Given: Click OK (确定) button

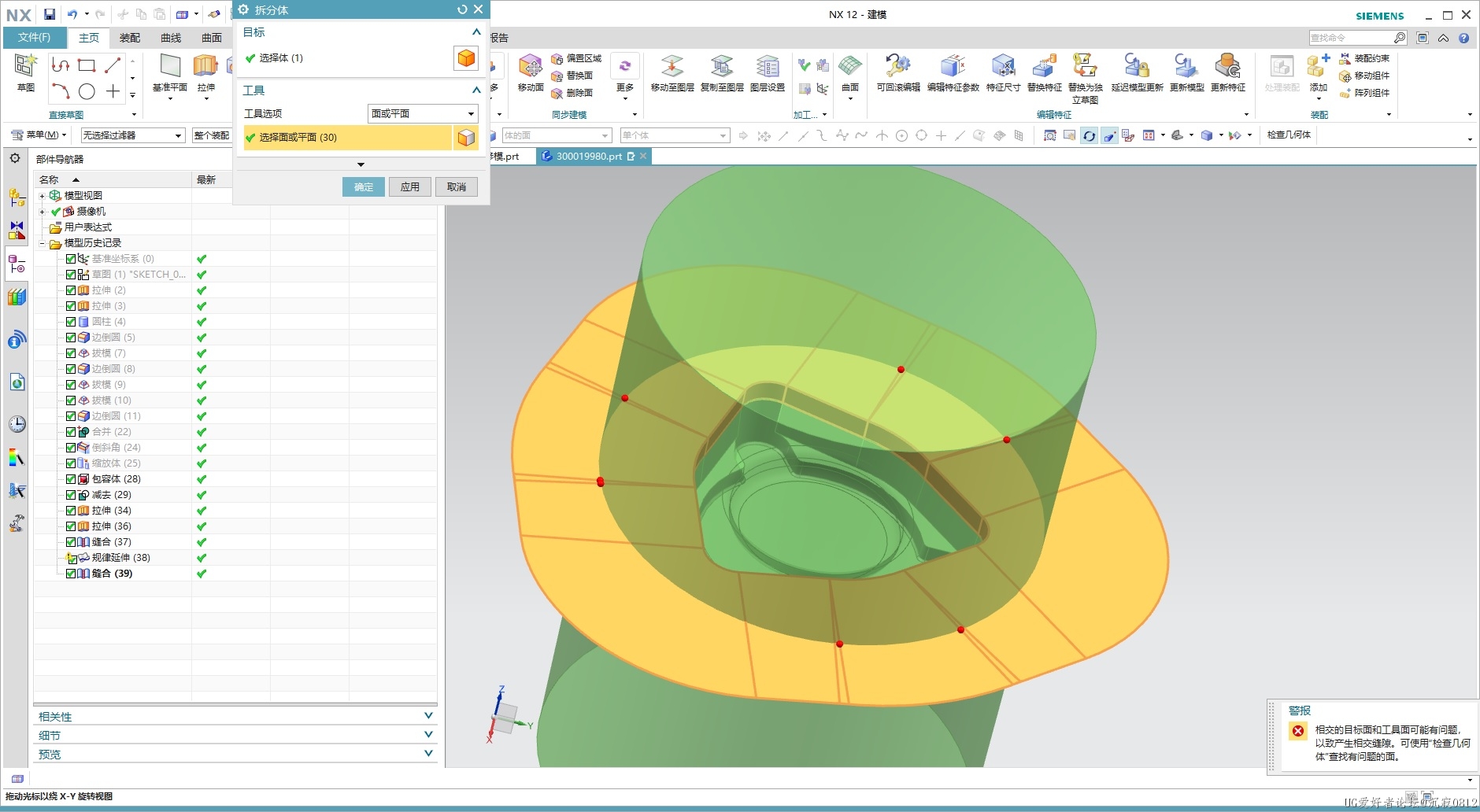Looking at the screenshot, I should click(364, 186).
